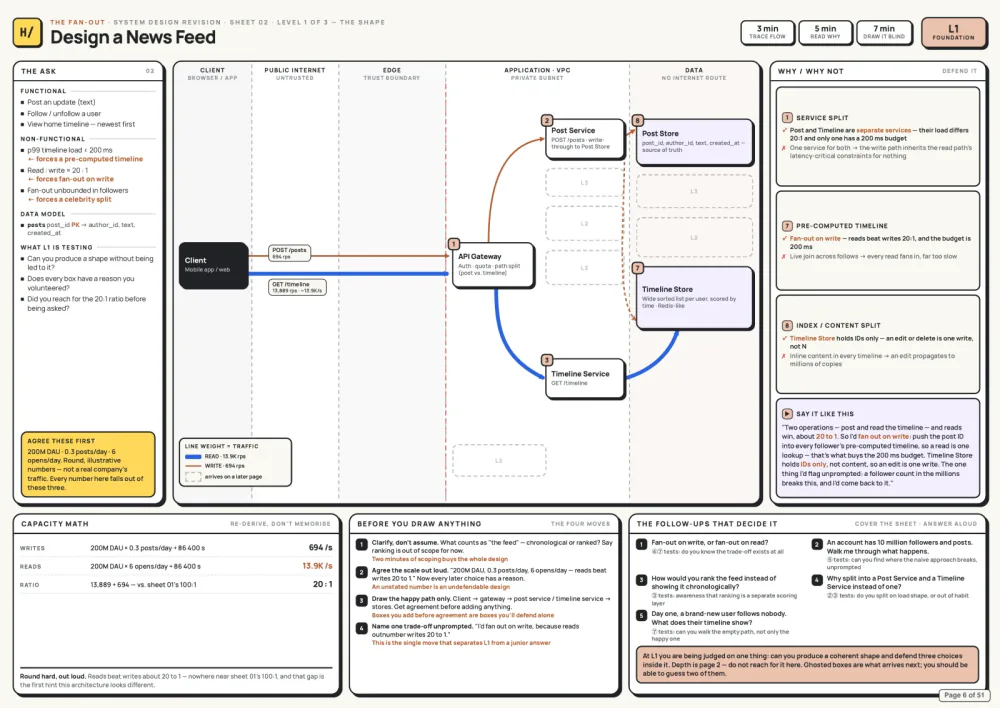Click the badge numbered 8 on Post Store

pyautogui.click(x=637, y=120)
